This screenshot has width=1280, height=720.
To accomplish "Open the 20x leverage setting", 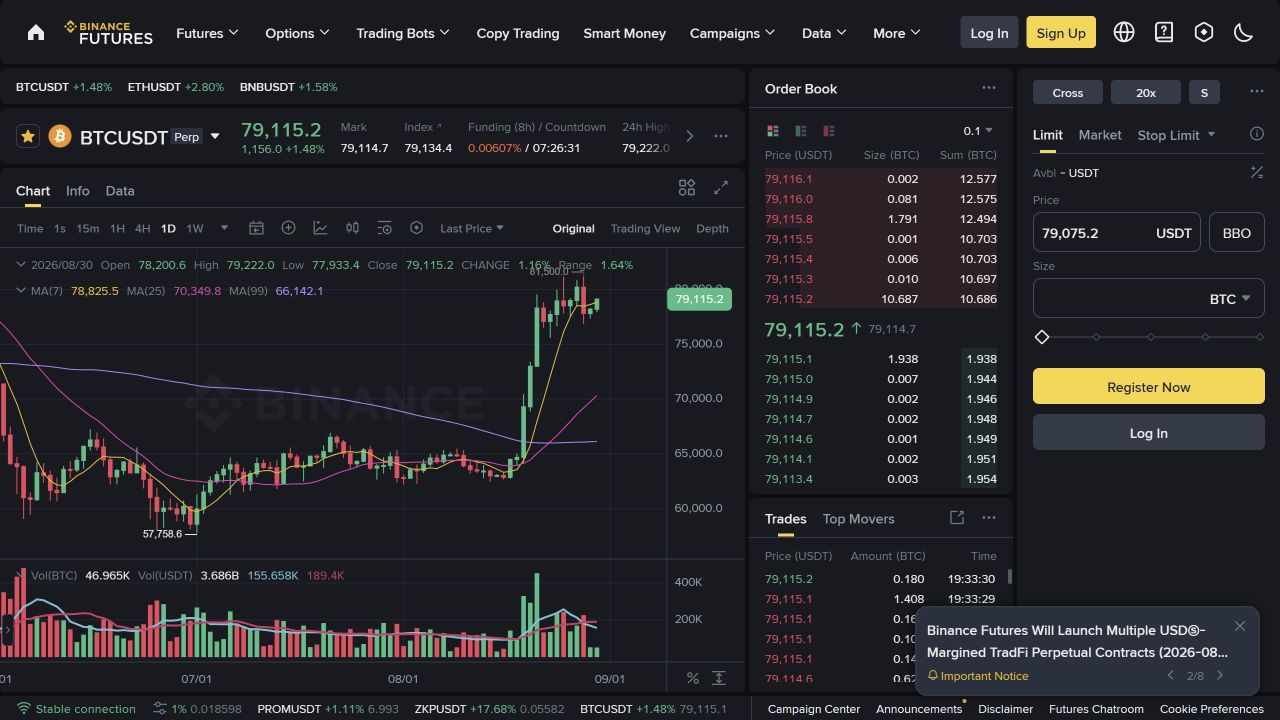I will tap(1146, 92).
